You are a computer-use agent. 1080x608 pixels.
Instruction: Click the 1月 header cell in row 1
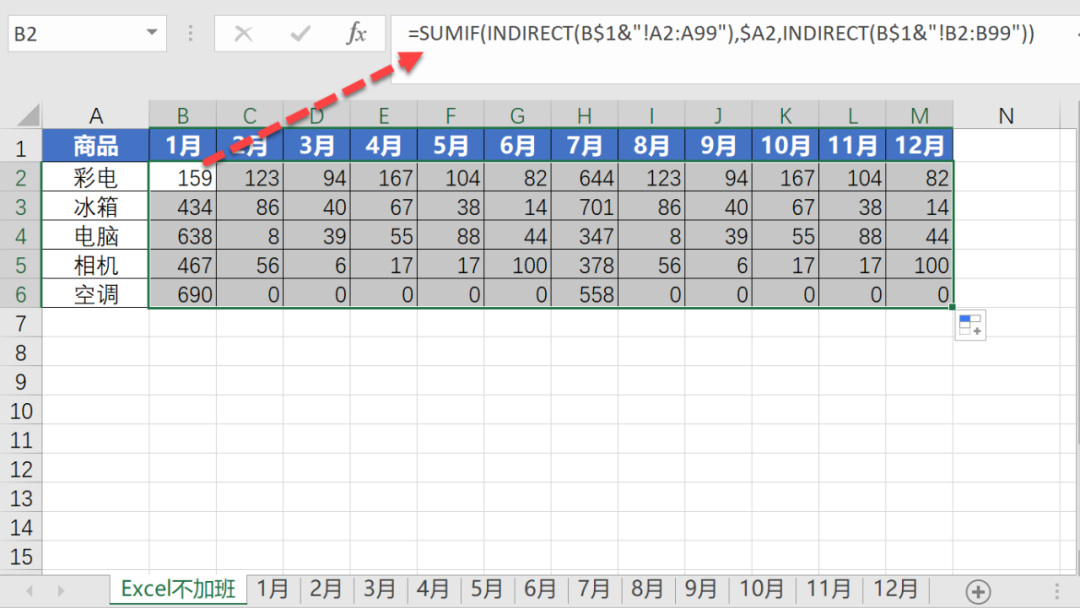click(183, 146)
